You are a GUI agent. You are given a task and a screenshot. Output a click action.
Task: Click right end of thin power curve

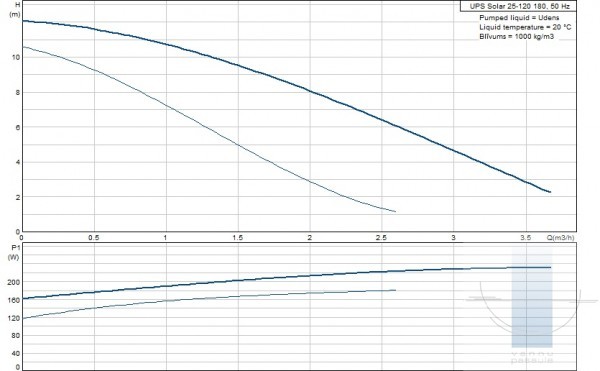(x=395, y=290)
